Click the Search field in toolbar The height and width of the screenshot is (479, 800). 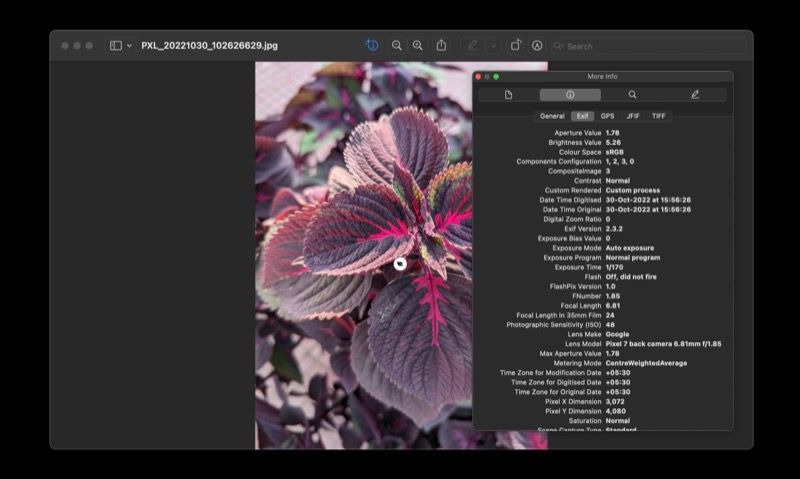[650, 46]
